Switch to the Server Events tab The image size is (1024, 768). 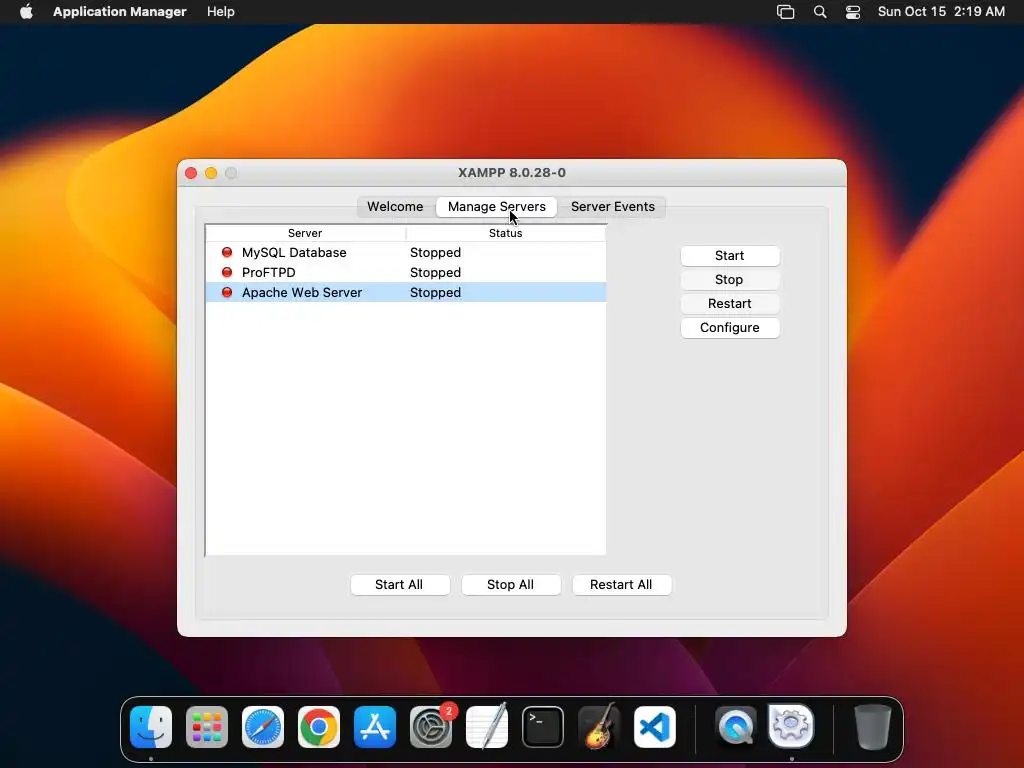(x=613, y=206)
